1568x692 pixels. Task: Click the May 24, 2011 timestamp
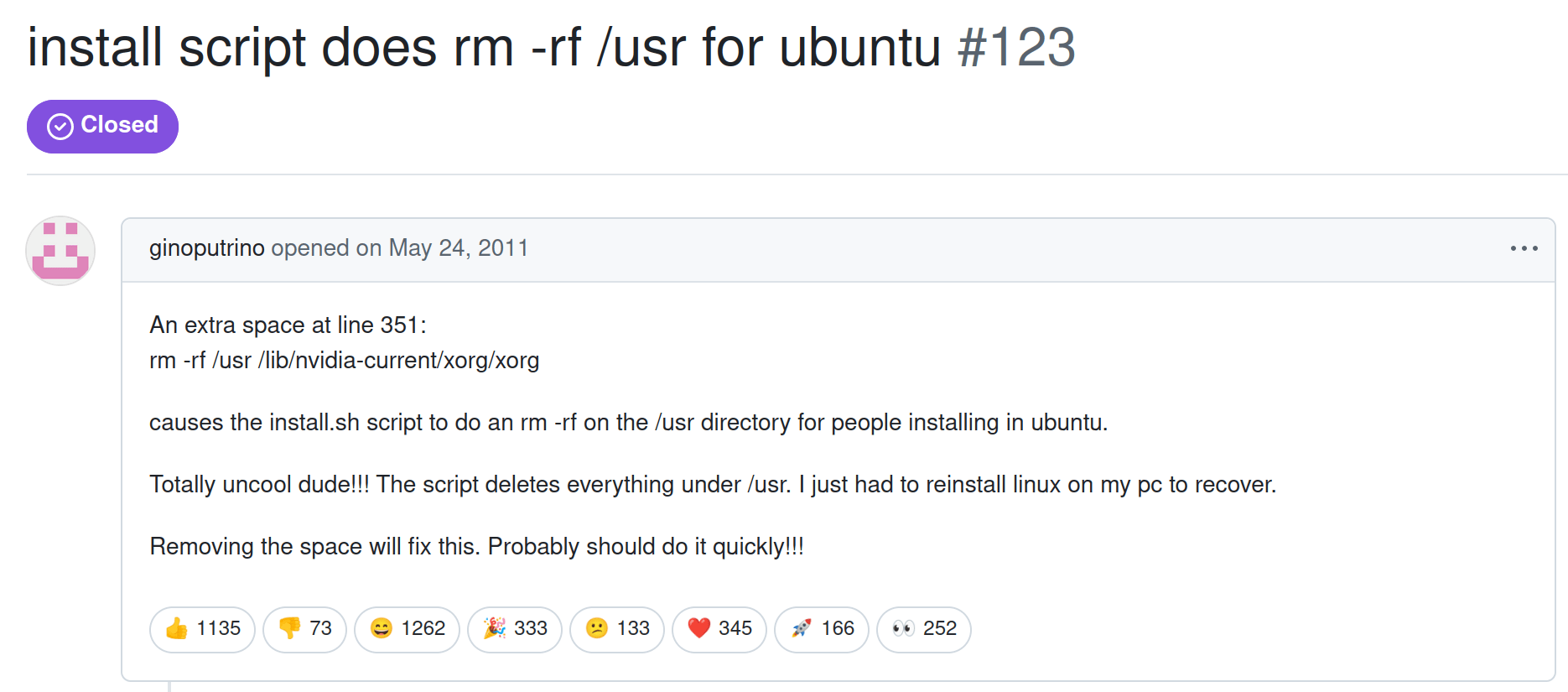click(x=459, y=248)
